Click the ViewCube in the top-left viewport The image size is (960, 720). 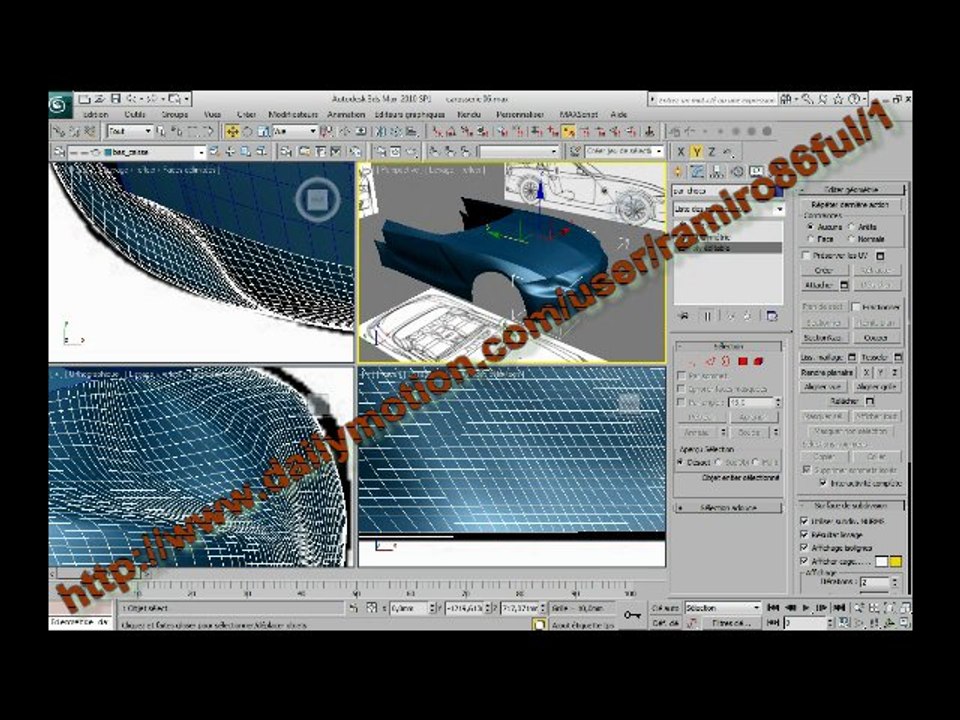coord(317,200)
